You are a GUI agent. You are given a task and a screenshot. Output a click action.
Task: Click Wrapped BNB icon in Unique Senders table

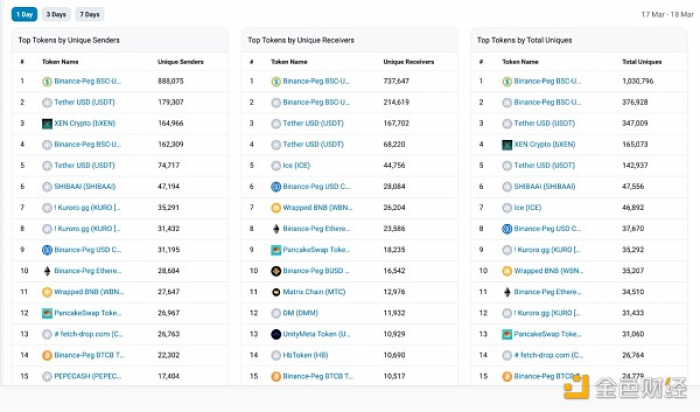[x=47, y=292]
